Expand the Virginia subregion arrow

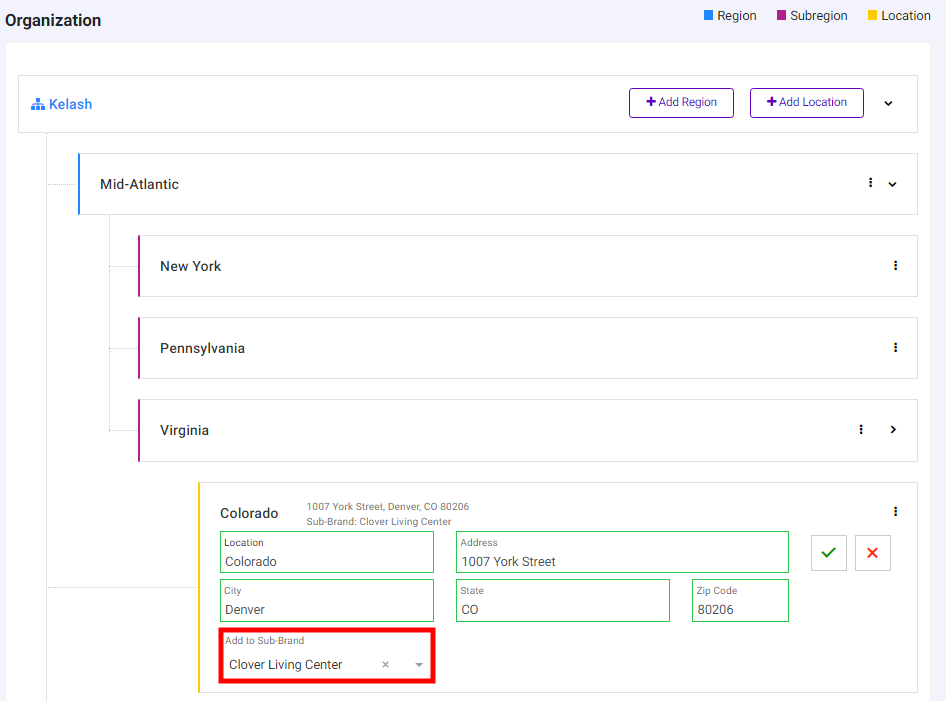tap(894, 430)
